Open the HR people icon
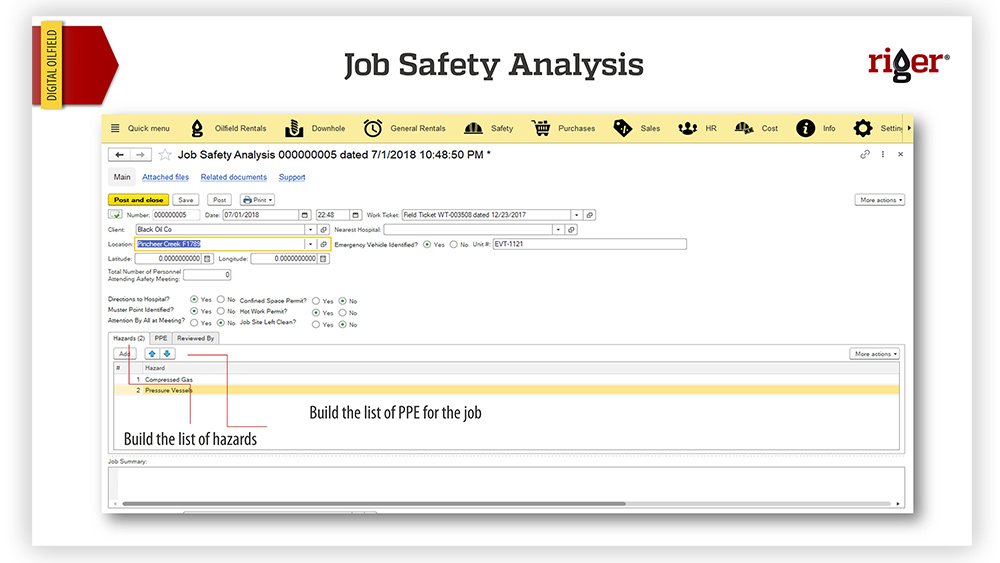 pos(687,128)
